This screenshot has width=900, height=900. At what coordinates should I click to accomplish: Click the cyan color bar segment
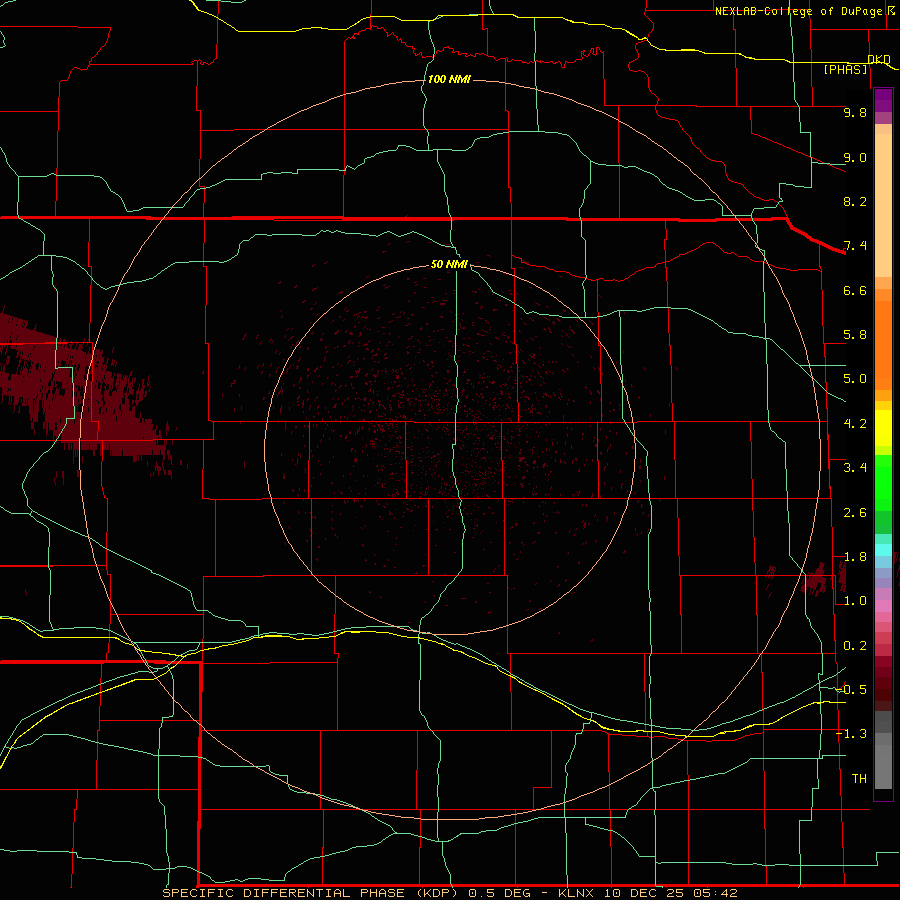click(x=883, y=550)
